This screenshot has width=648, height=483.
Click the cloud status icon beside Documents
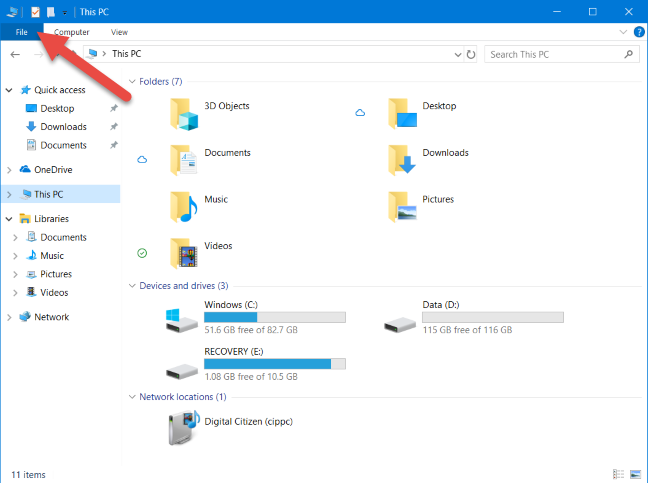142,159
